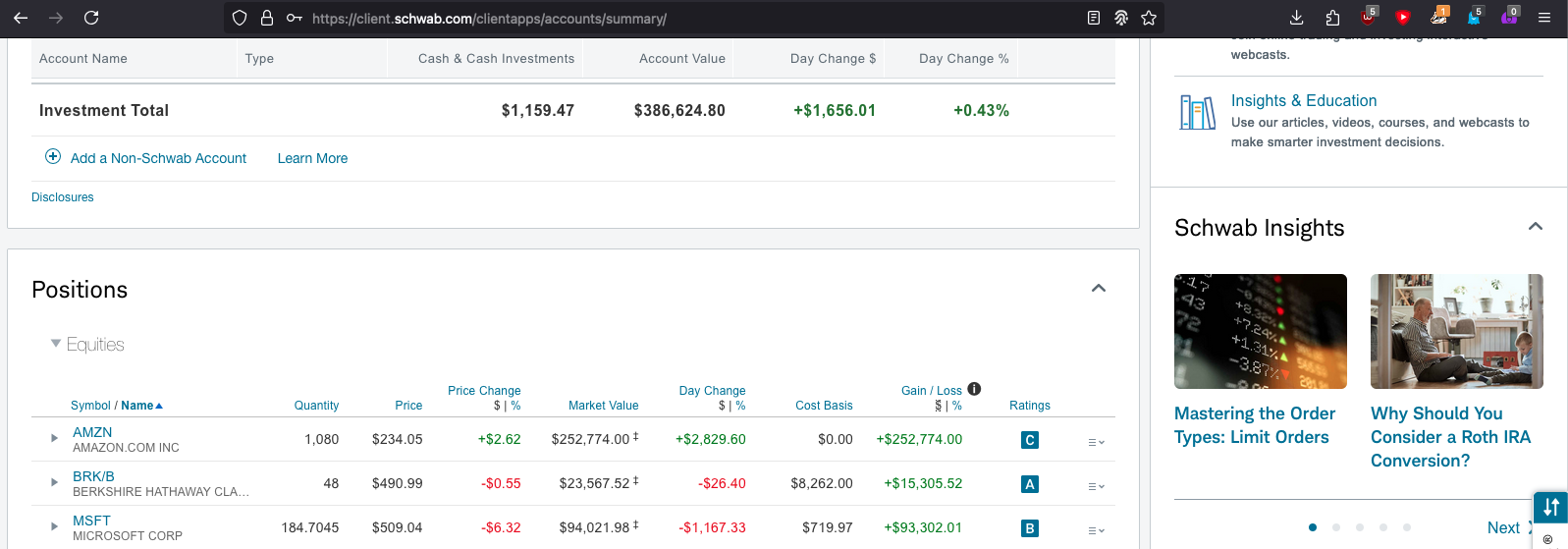Reload the Schwab page

91,18
